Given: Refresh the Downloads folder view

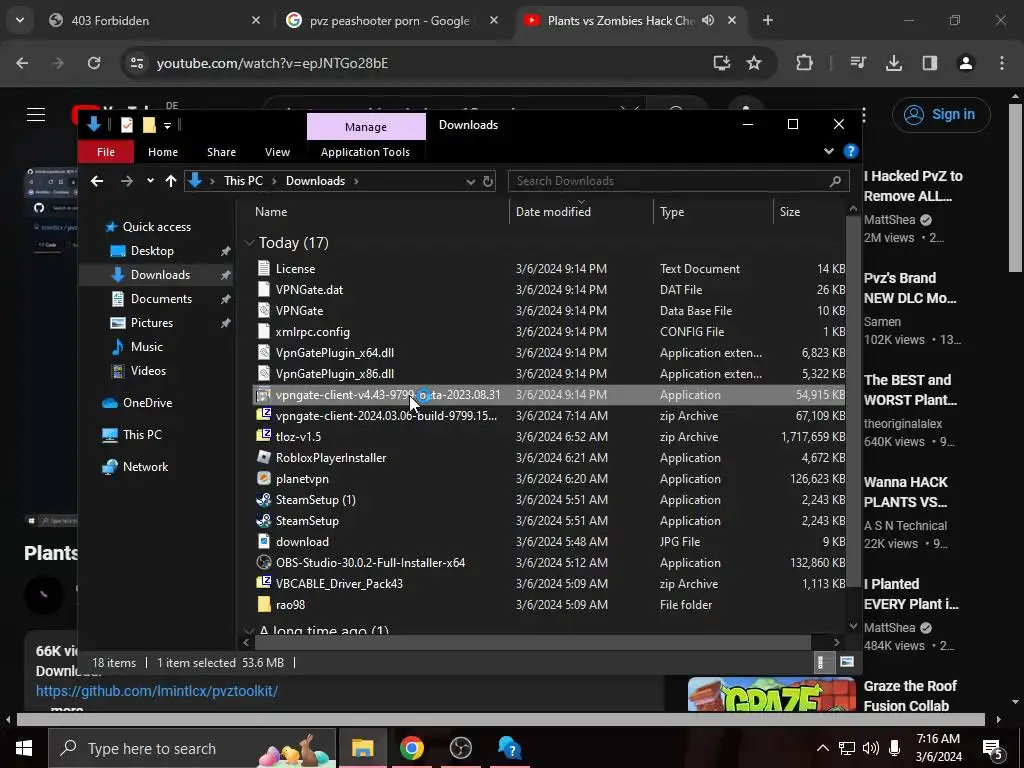Looking at the screenshot, I should 488,181.
